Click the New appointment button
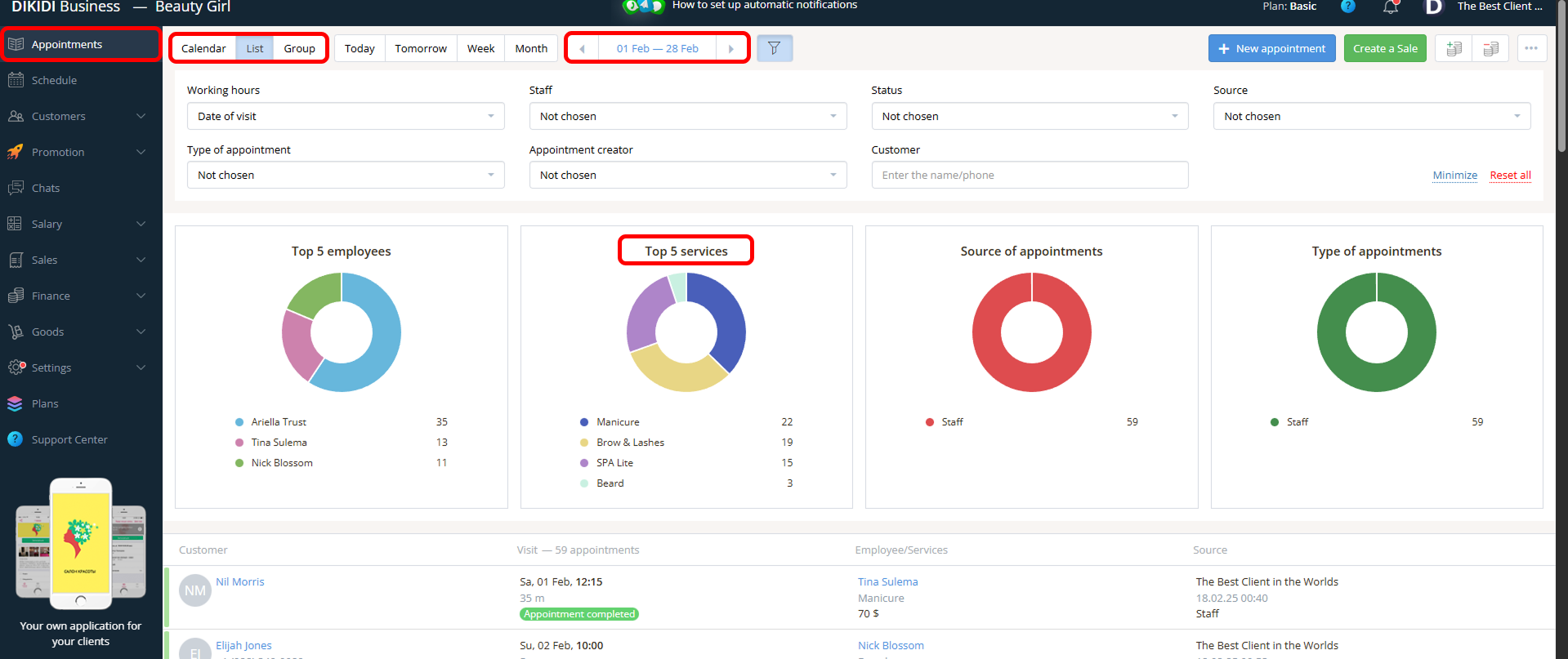This screenshot has height=659, width=1568. tap(1271, 48)
